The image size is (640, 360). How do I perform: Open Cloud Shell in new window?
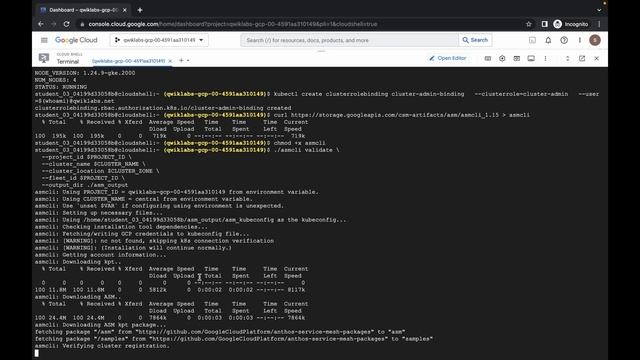click(x=582, y=58)
